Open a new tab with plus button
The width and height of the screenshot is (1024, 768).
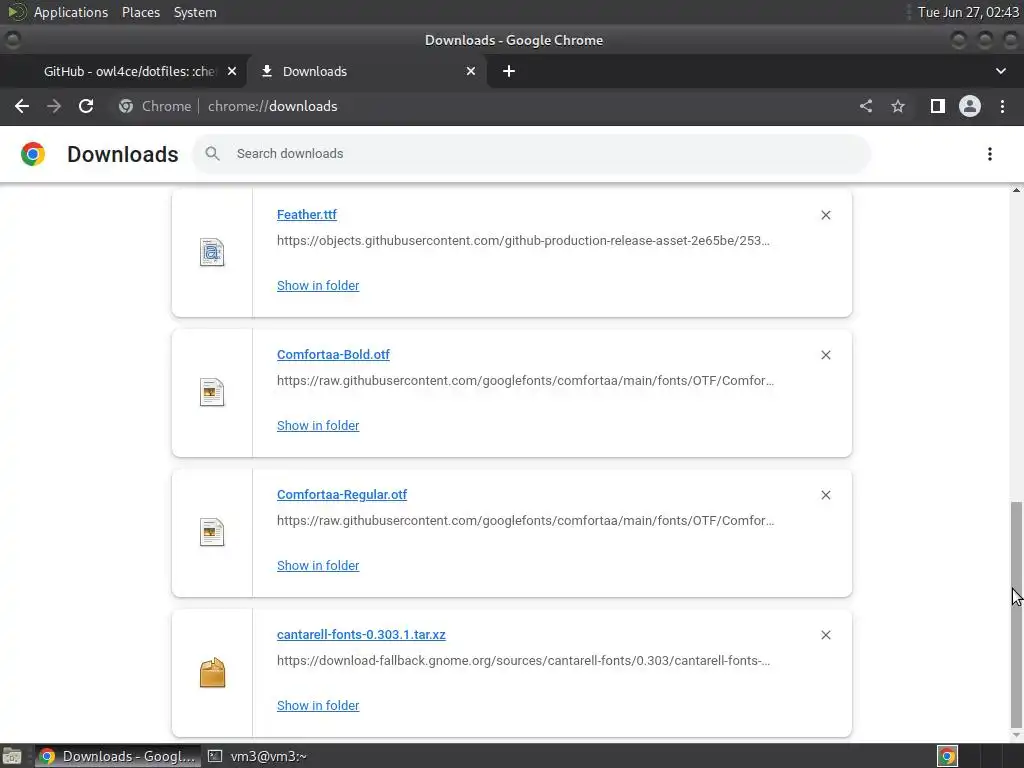click(509, 71)
